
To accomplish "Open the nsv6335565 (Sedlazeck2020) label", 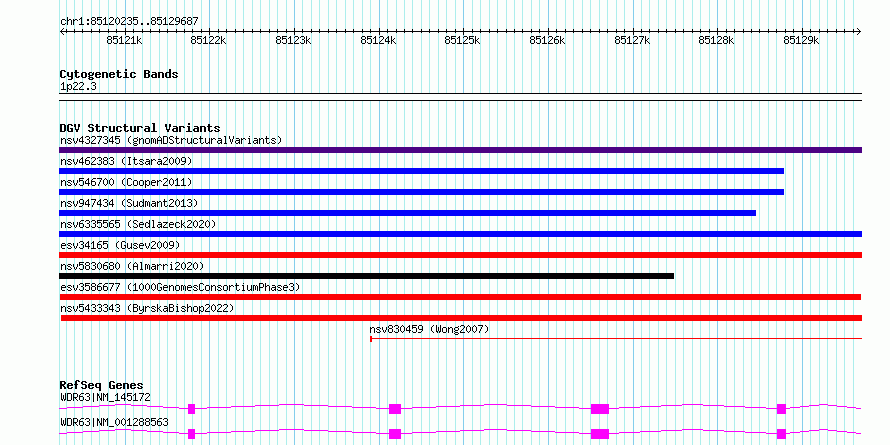I will click(138, 224).
